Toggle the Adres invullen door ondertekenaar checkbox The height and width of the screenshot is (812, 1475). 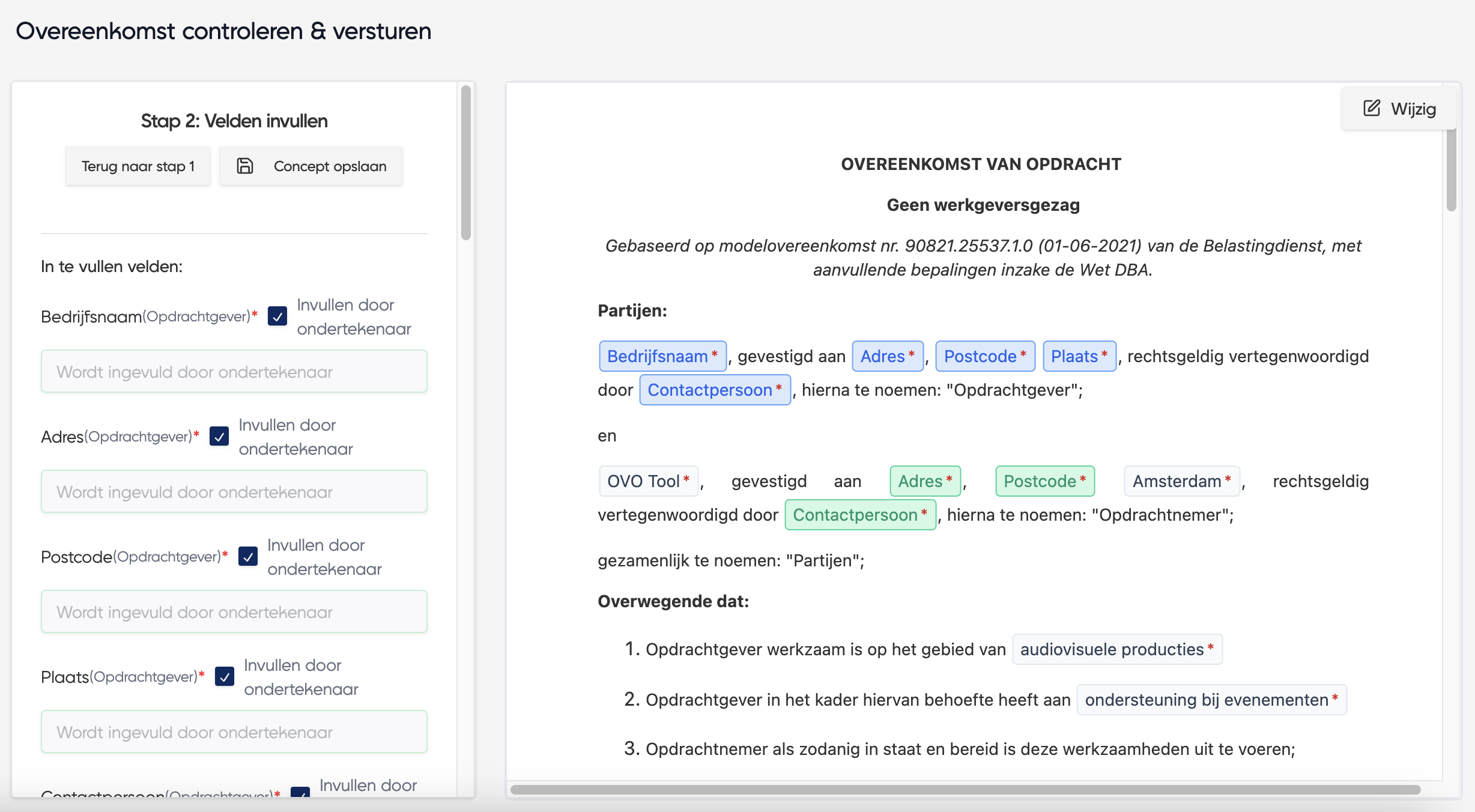tap(219, 436)
